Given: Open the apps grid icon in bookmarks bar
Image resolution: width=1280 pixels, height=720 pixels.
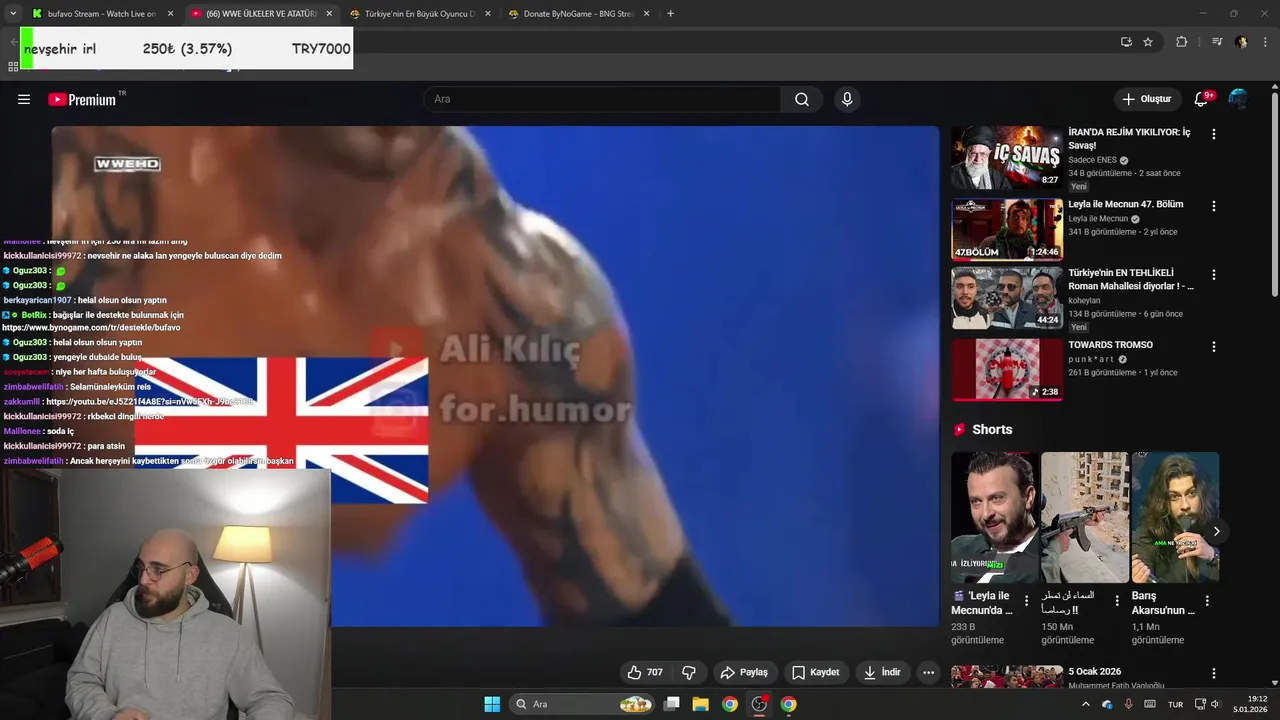Looking at the screenshot, I should (x=13, y=66).
